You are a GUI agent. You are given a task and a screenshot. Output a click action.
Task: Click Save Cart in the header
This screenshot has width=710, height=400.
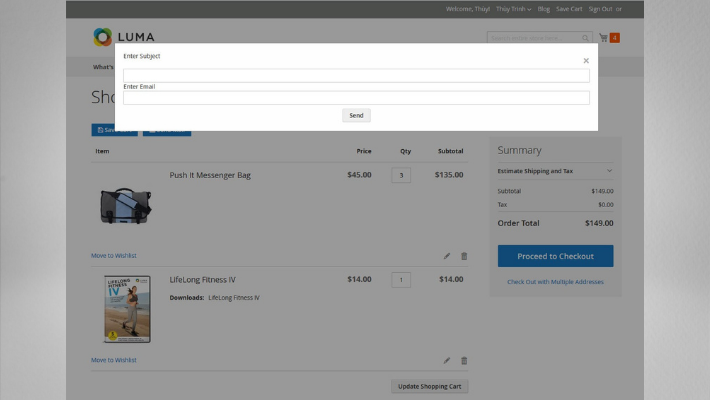(x=569, y=9)
